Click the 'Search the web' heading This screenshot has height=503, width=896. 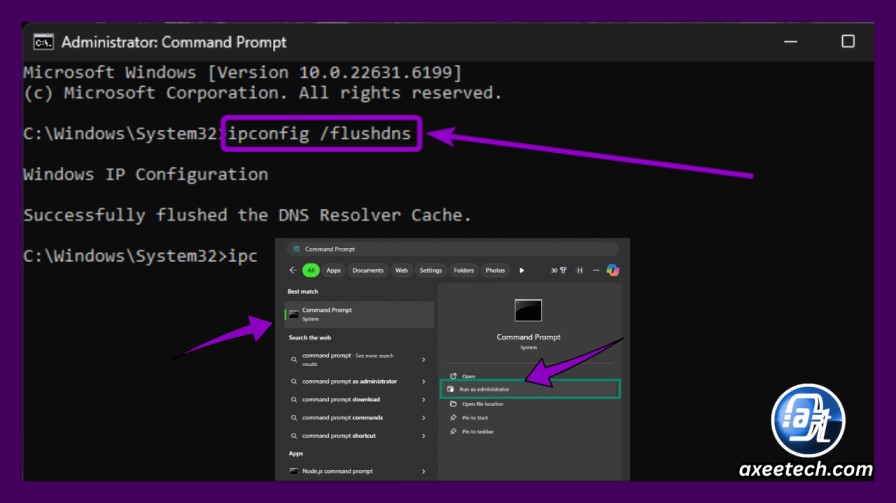(310, 338)
